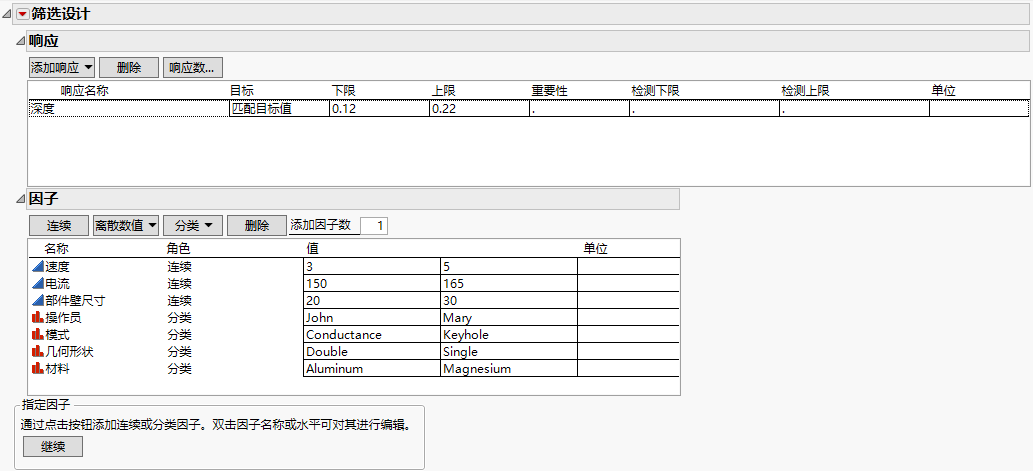Add a 连续 factor

tap(59, 225)
